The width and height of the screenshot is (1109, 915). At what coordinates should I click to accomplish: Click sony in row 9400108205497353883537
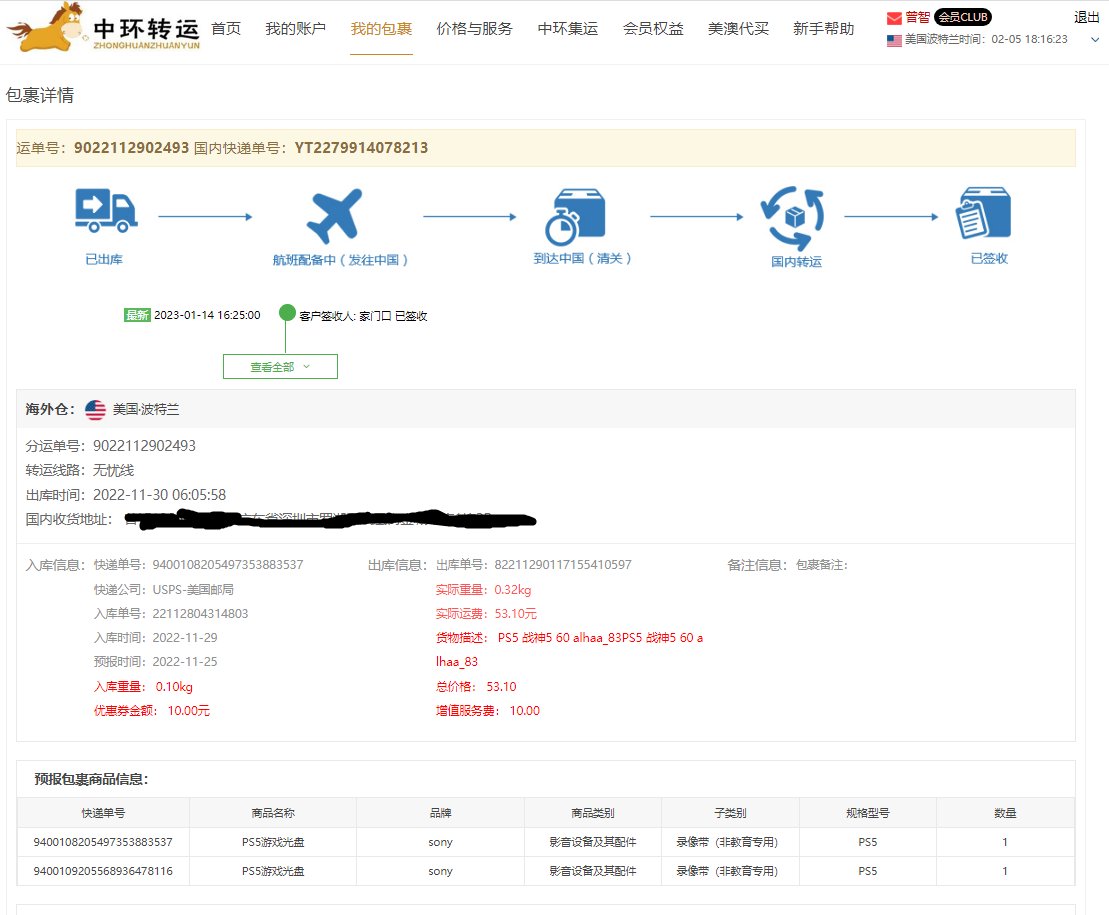[441, 842]
